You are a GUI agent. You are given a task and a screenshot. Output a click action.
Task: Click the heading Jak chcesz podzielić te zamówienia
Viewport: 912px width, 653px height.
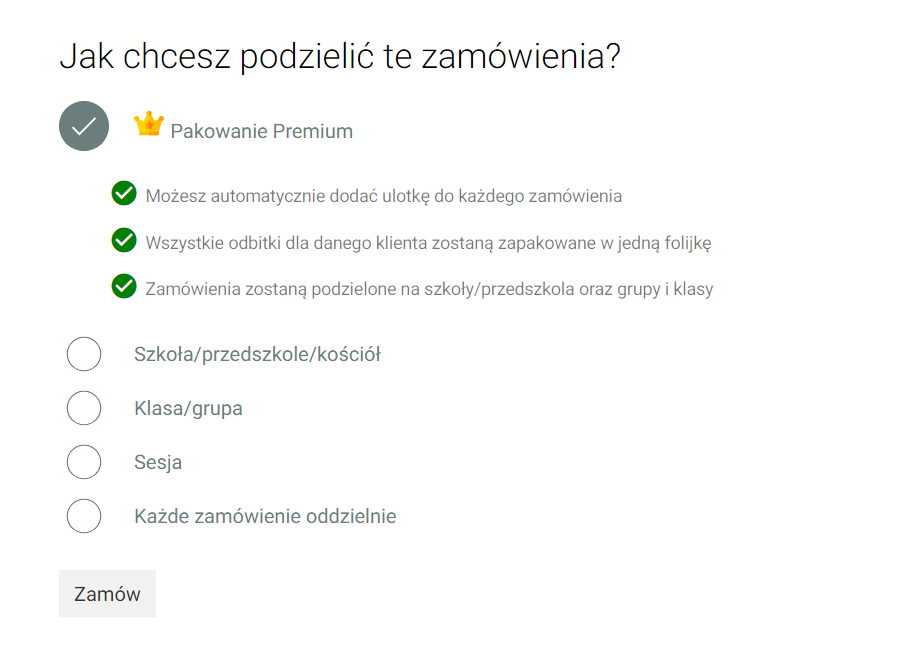[x=340, y=56]
